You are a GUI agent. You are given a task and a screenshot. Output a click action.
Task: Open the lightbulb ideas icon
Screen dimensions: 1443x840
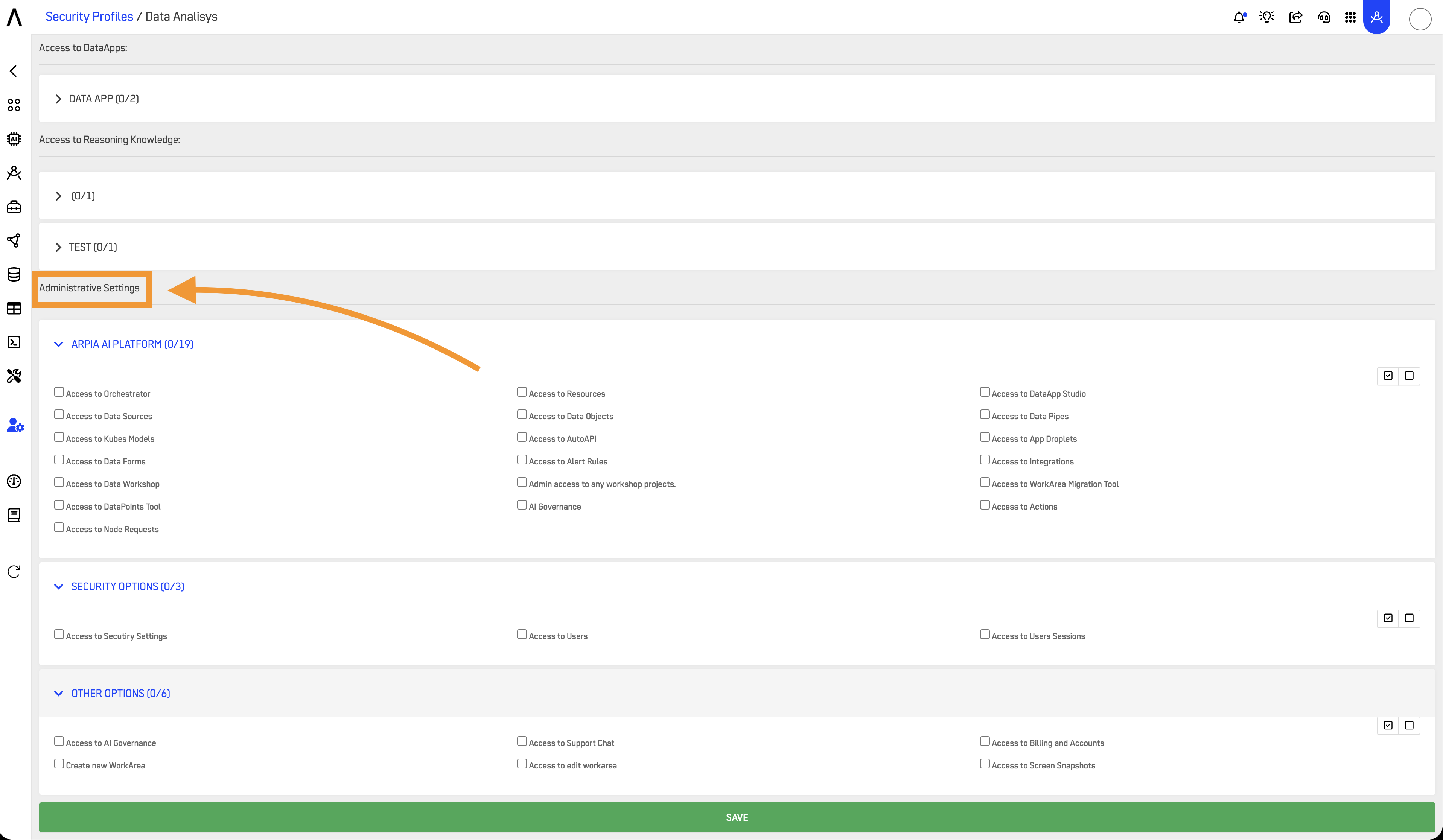(x=1266, y=17)
